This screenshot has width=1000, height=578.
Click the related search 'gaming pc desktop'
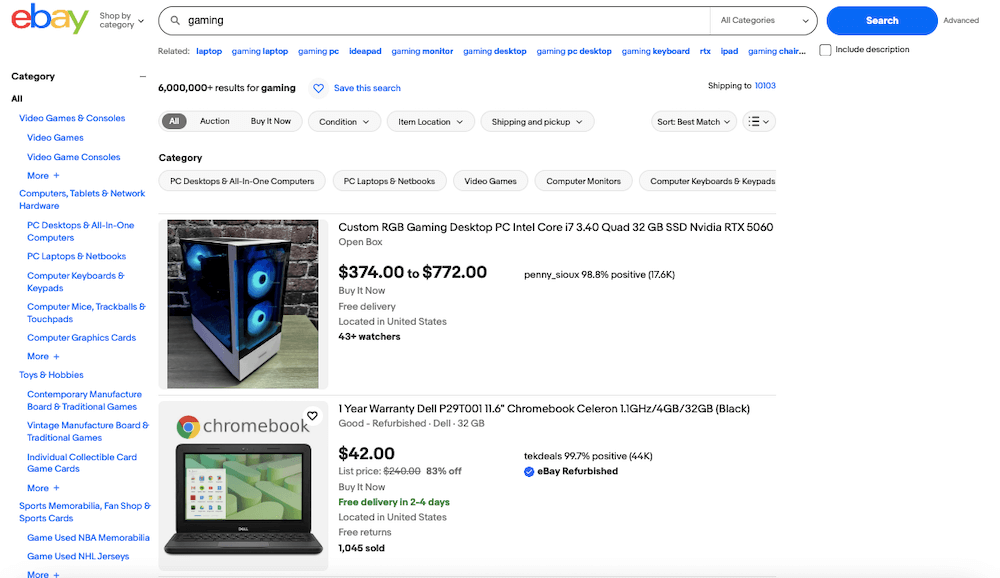click(x=574, y=51)
